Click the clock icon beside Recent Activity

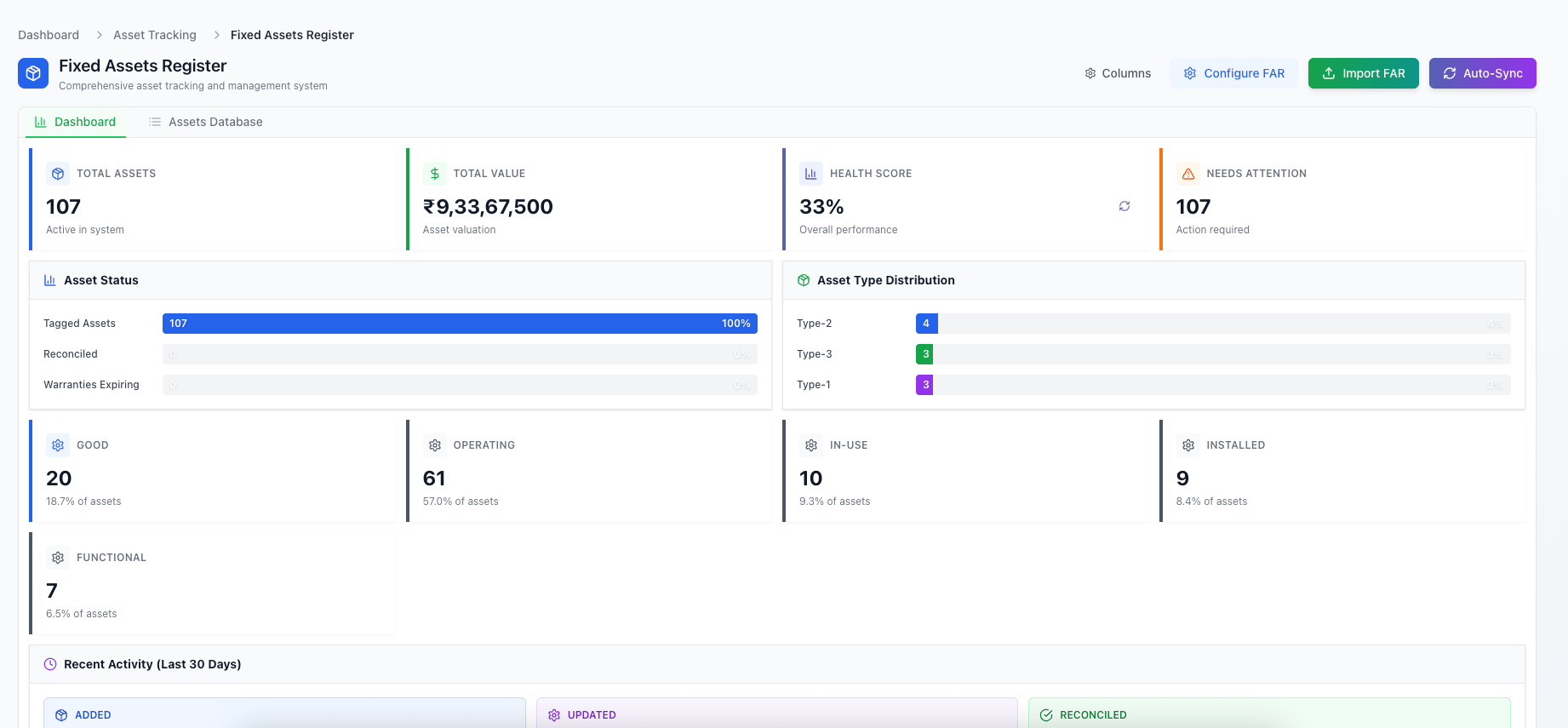pos(50,664)
